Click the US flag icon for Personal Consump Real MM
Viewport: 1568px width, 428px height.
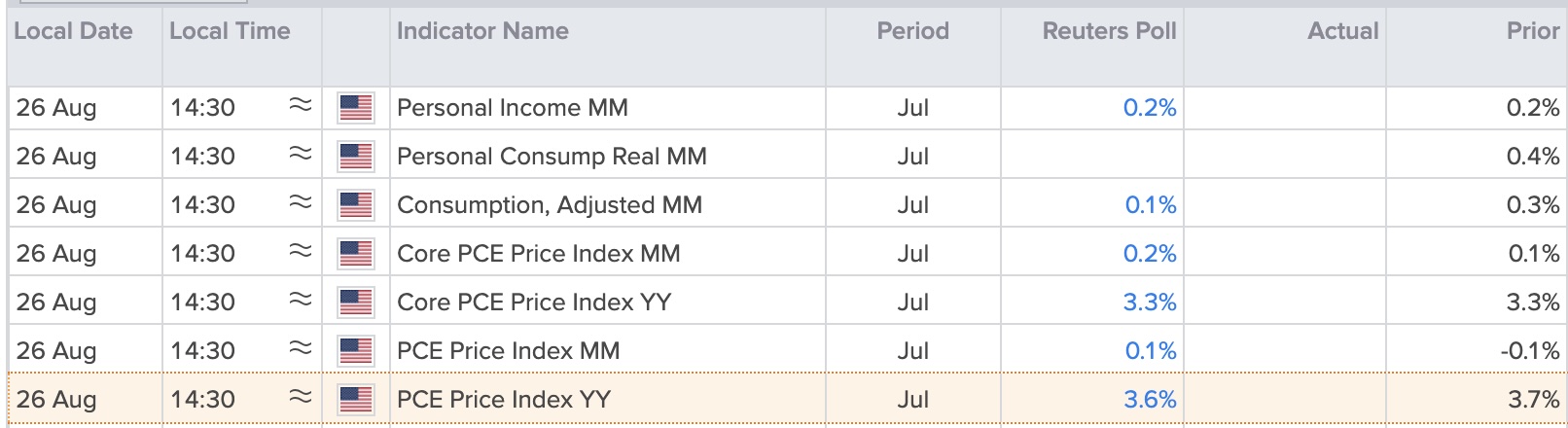[x=355, y=157]
